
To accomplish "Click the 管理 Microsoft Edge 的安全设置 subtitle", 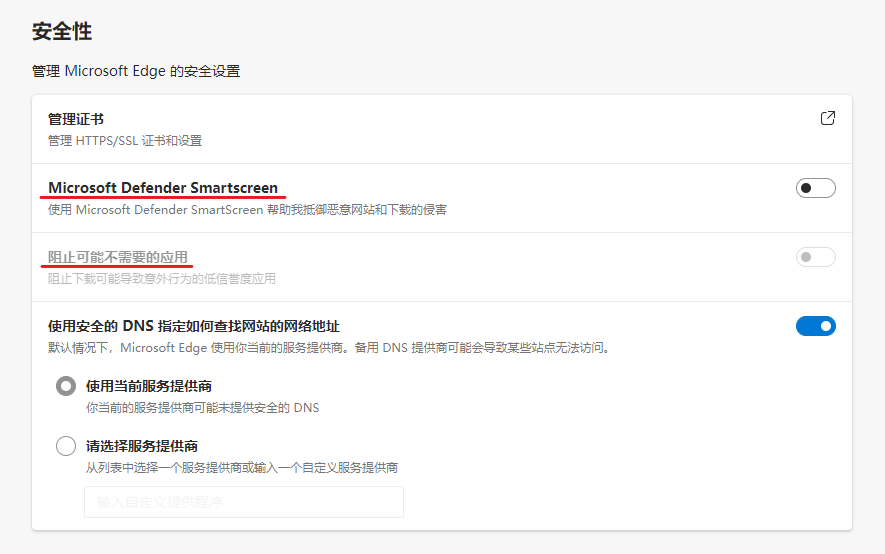I will [x=136, y=71].
